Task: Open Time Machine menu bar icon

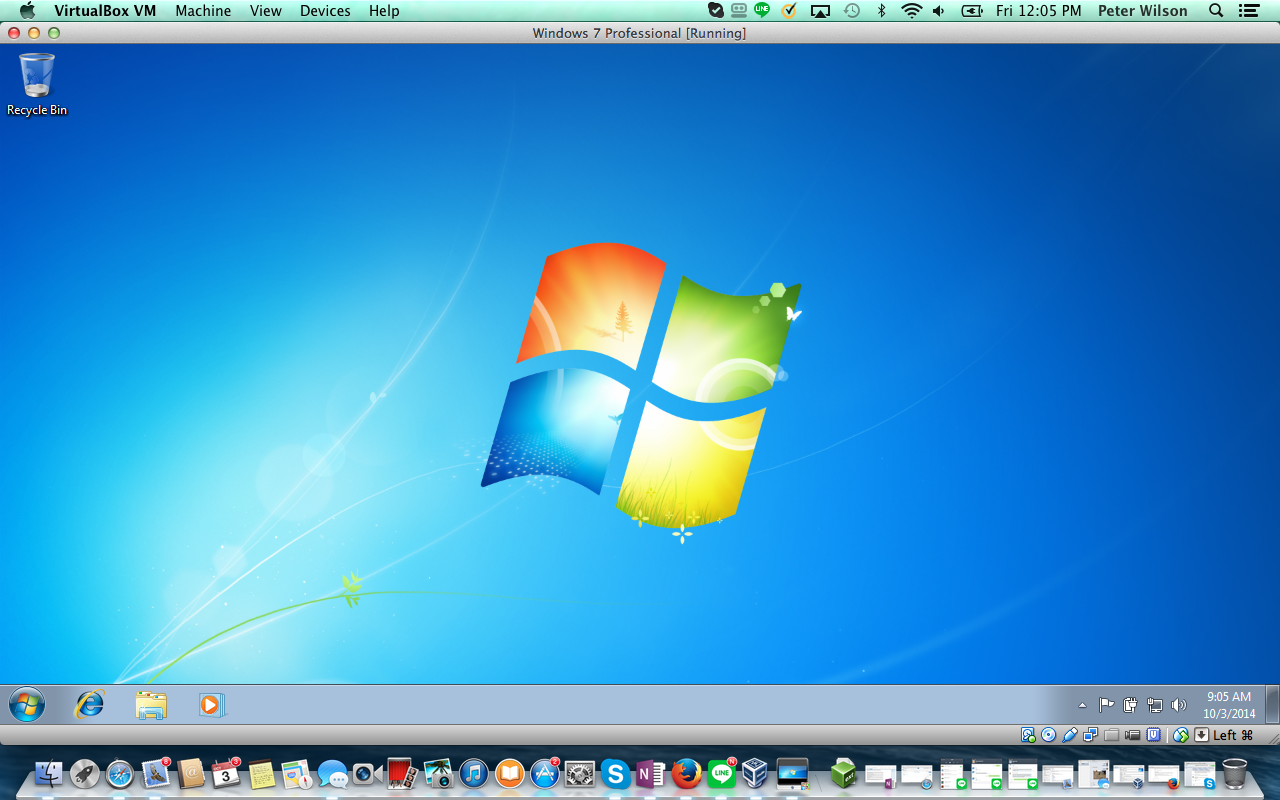Action: coord(852,11)
